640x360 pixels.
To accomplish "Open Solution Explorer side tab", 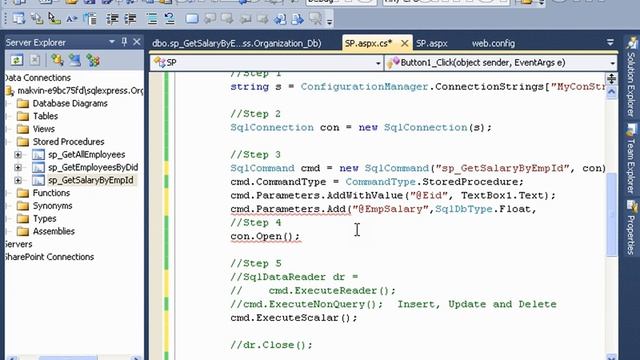I will pyautogui.click(x=631, y=78).
